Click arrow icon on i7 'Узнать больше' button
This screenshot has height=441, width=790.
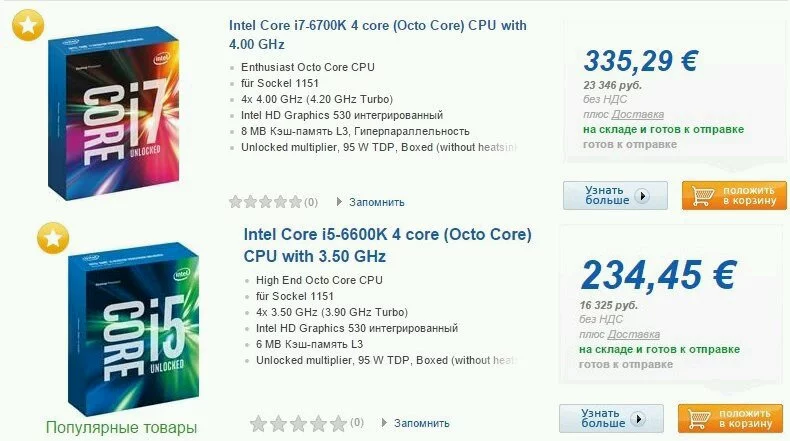click(x=642, y=196)
